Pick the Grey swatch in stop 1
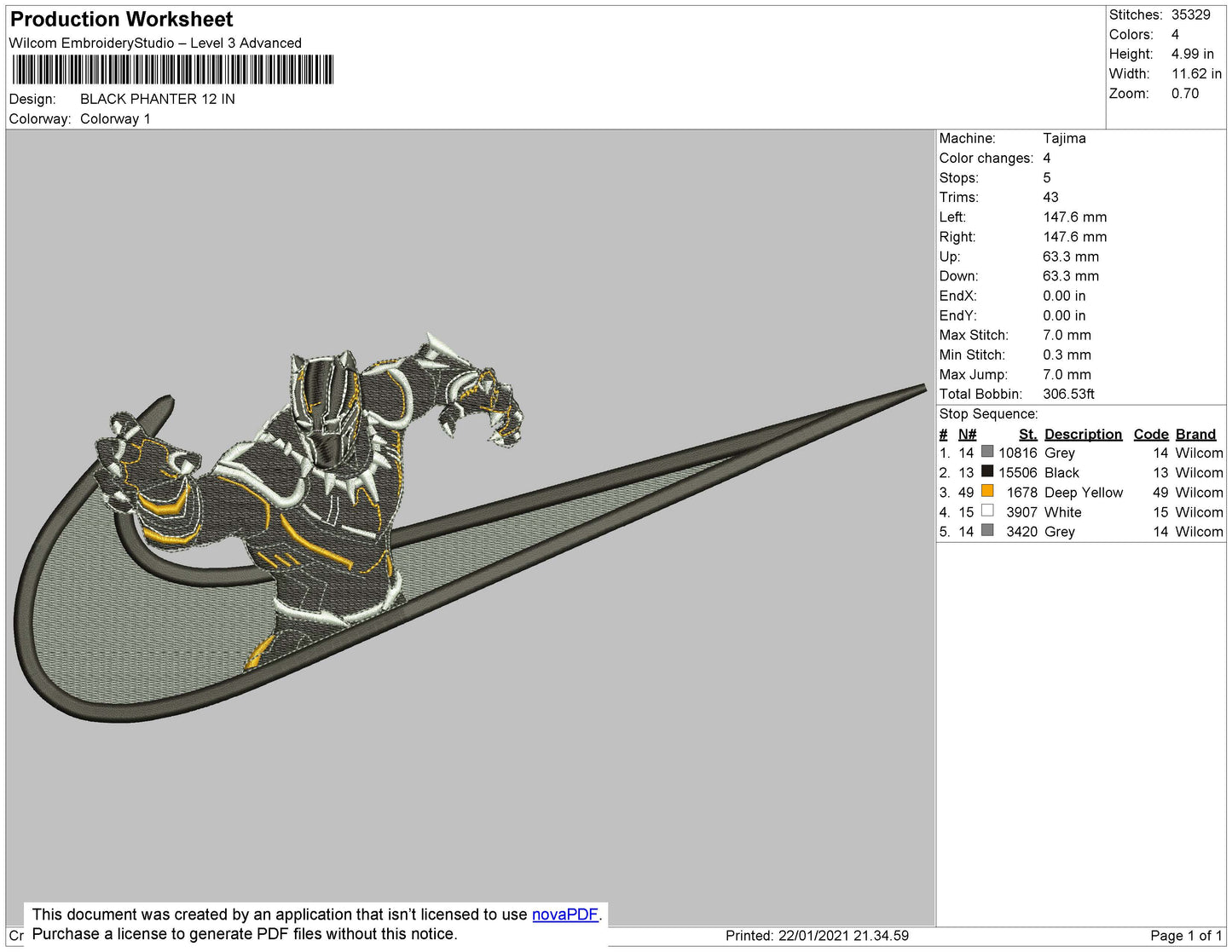The height and width of the screenshot is (952, 1232). pos(987,452)
